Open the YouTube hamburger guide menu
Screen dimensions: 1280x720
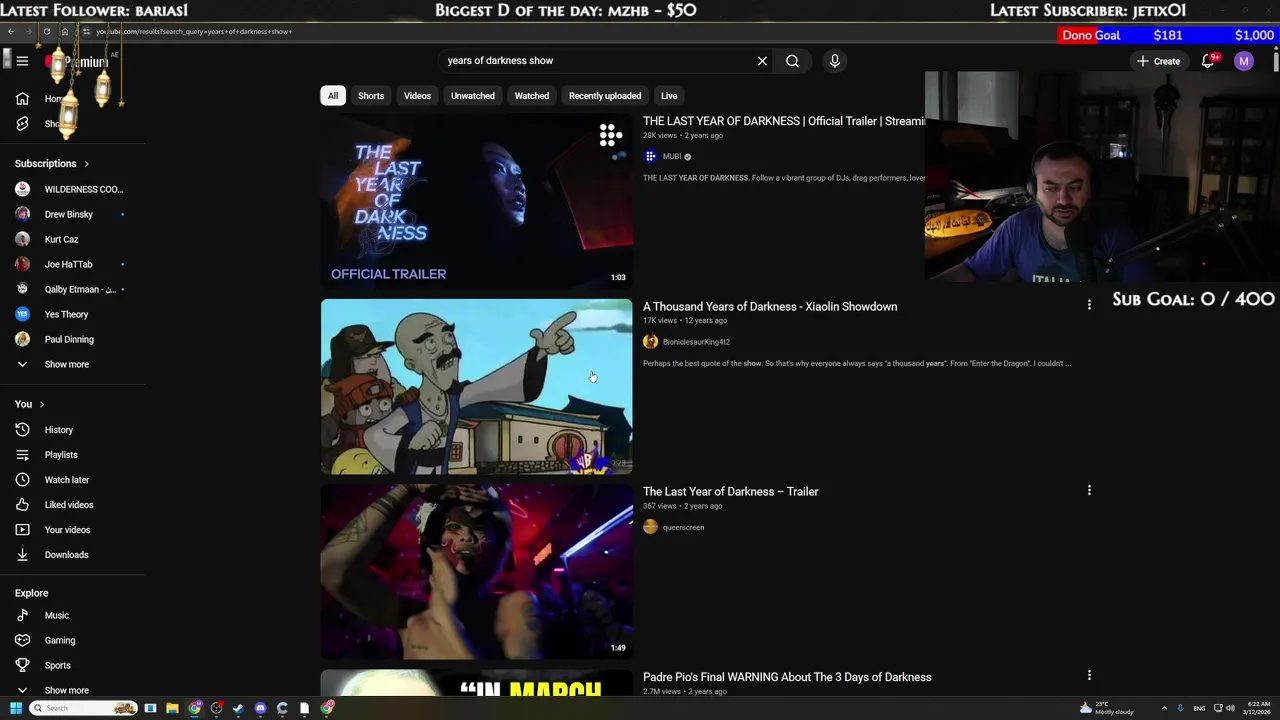click(x=22, y=61)
